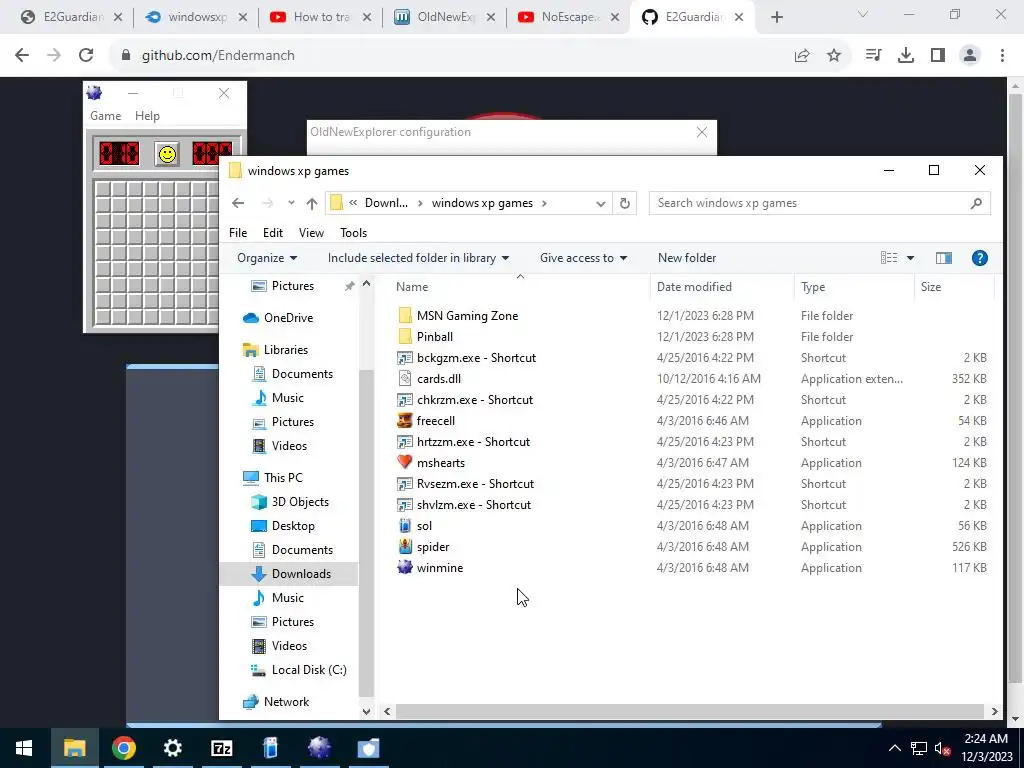The height and width of the screenshot is (768, 1024).
Task: Open the Give access to dropdown
Action: (583, 258)
